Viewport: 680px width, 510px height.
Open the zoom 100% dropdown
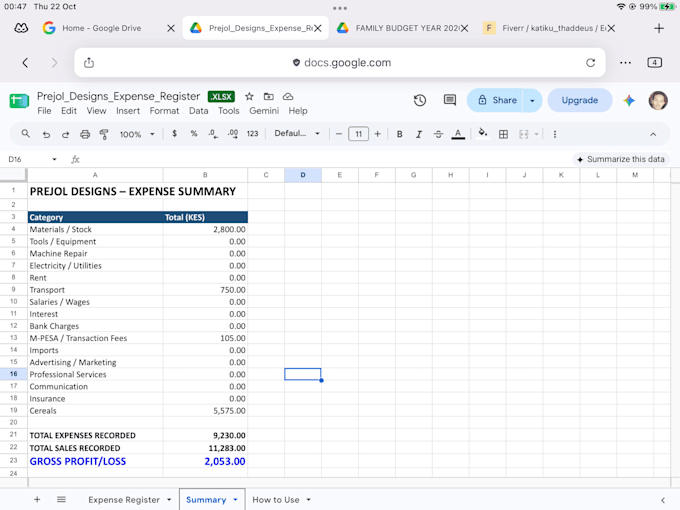[x=137, y=134]
